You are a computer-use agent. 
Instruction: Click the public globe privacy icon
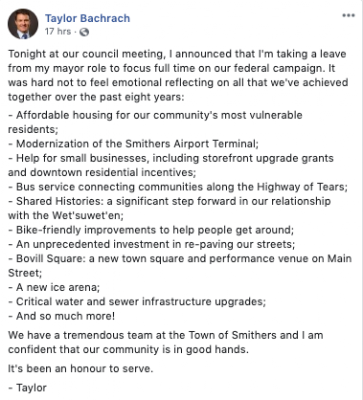coord(85,32)
